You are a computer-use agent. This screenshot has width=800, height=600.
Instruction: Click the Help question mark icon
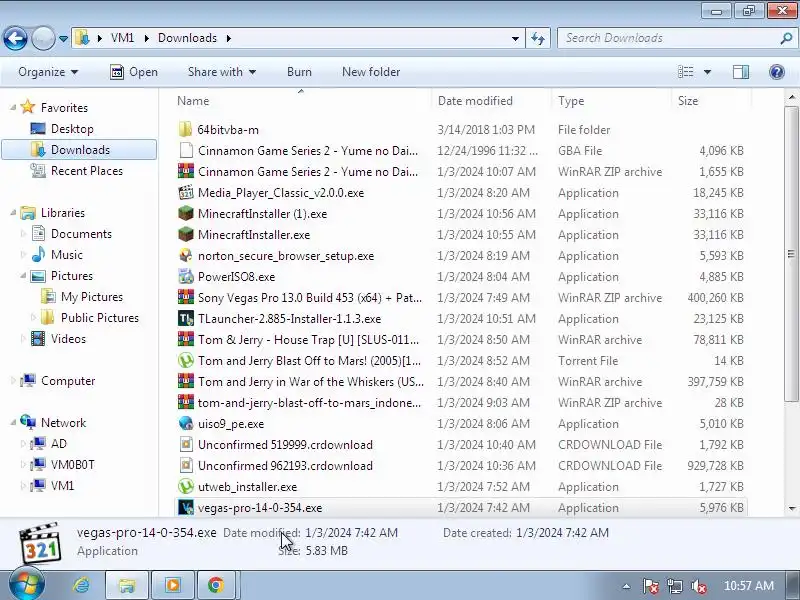point(777,72)
